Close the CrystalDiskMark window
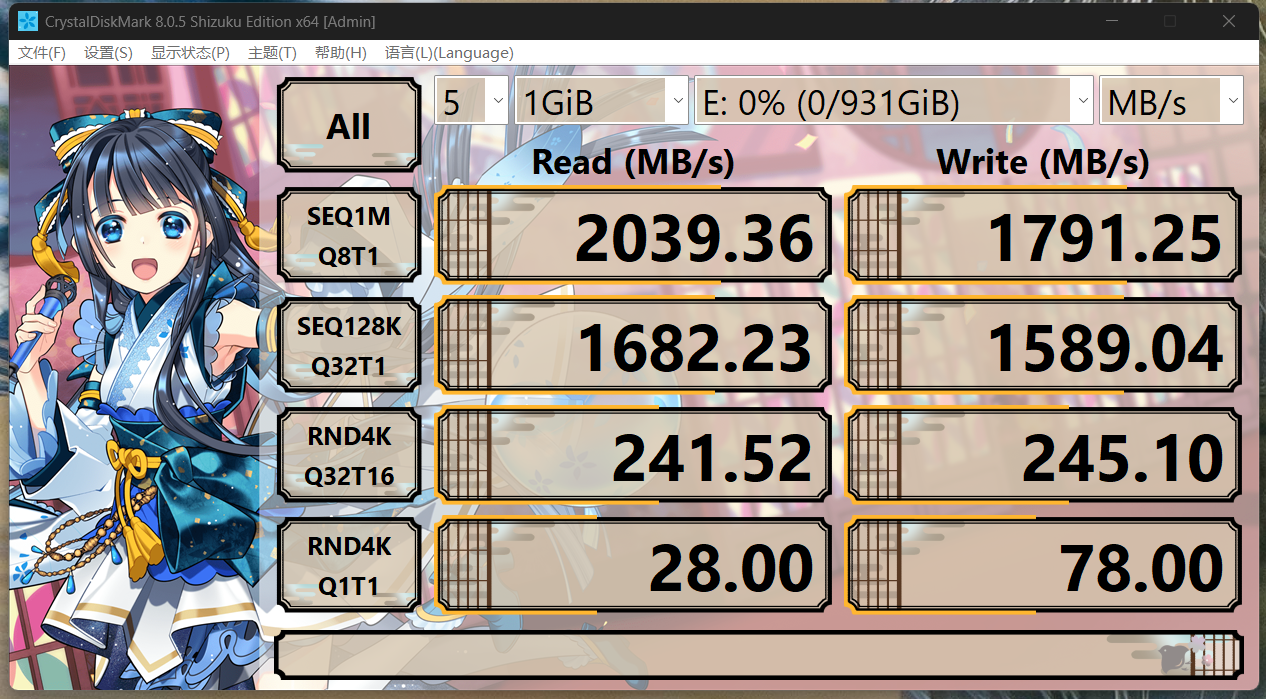This screenshot has height=699, width=1266. 1229,21
